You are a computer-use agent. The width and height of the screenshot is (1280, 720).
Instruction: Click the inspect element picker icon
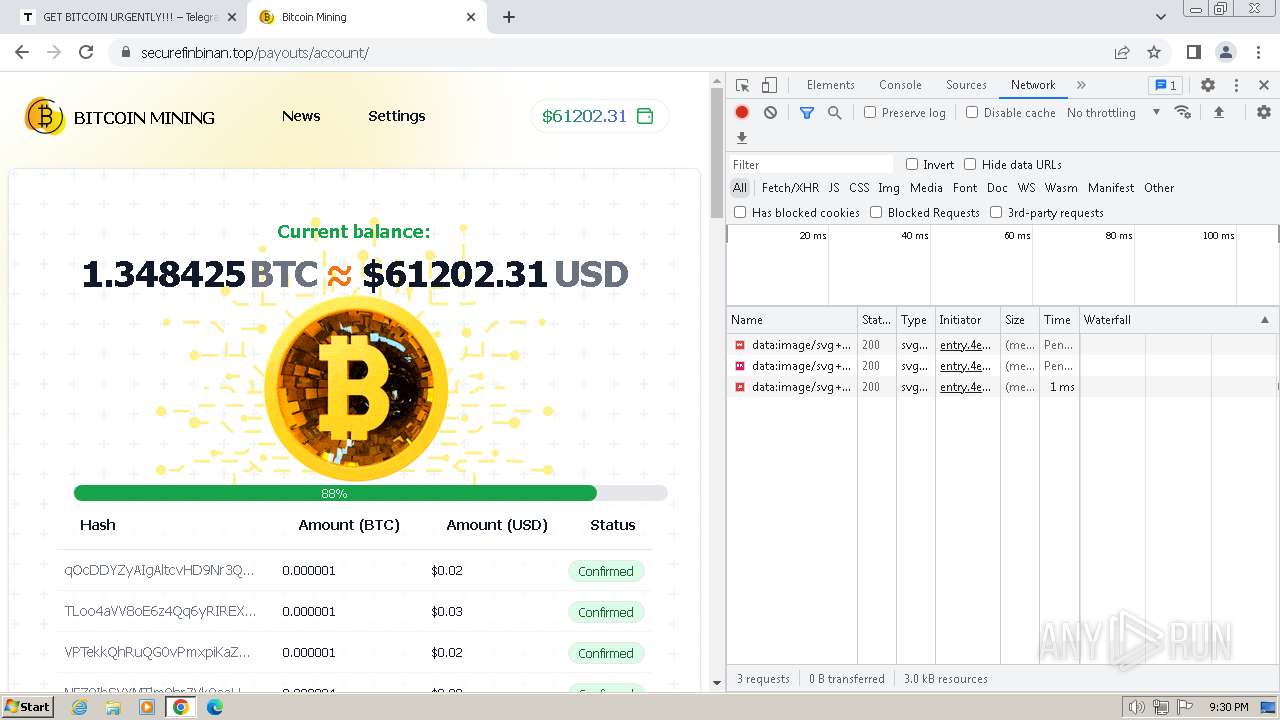coord(742,85)
